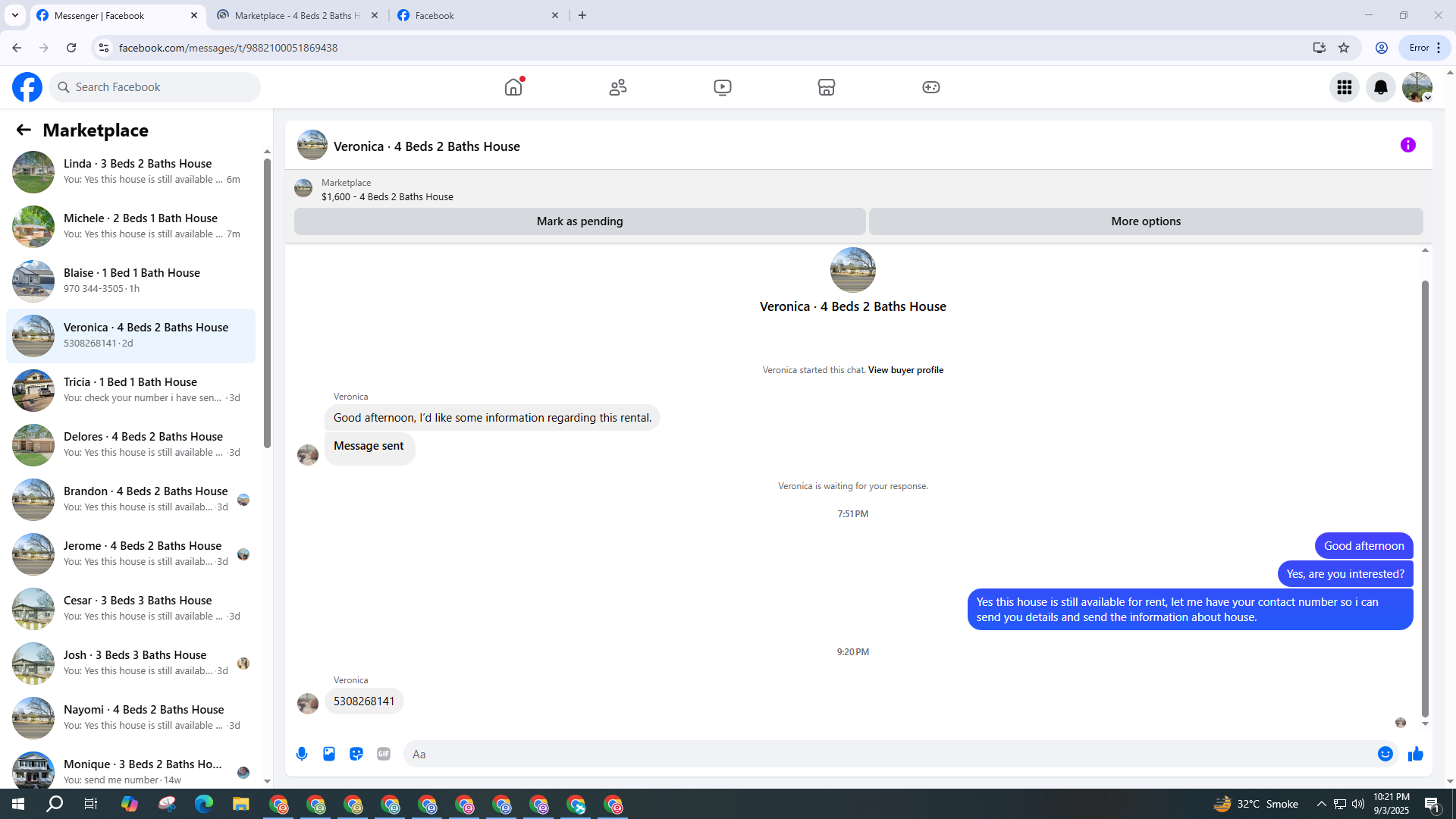Click Mark as pending button
Screen dimensions: 1456x819
click(580, 221)
